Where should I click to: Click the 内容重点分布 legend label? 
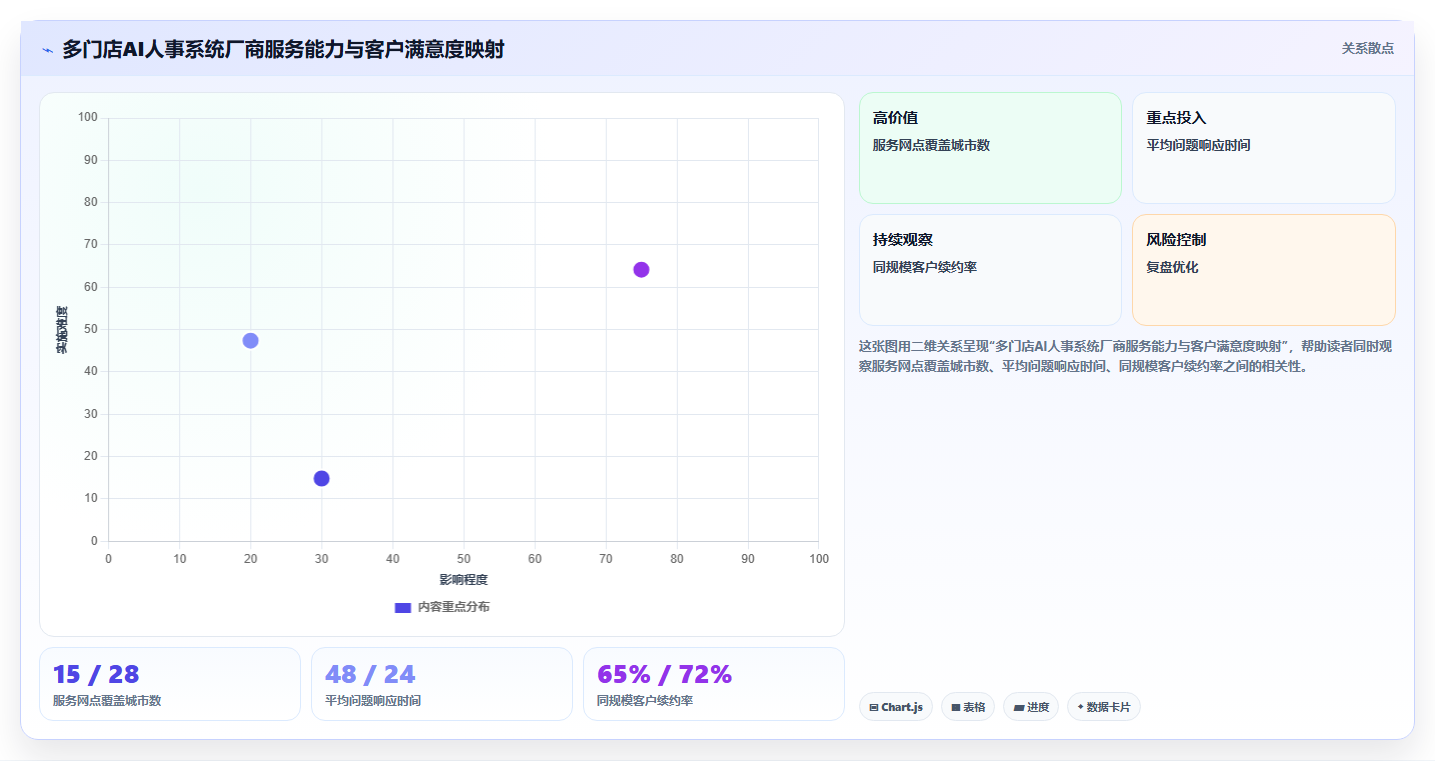coord(454,607)
